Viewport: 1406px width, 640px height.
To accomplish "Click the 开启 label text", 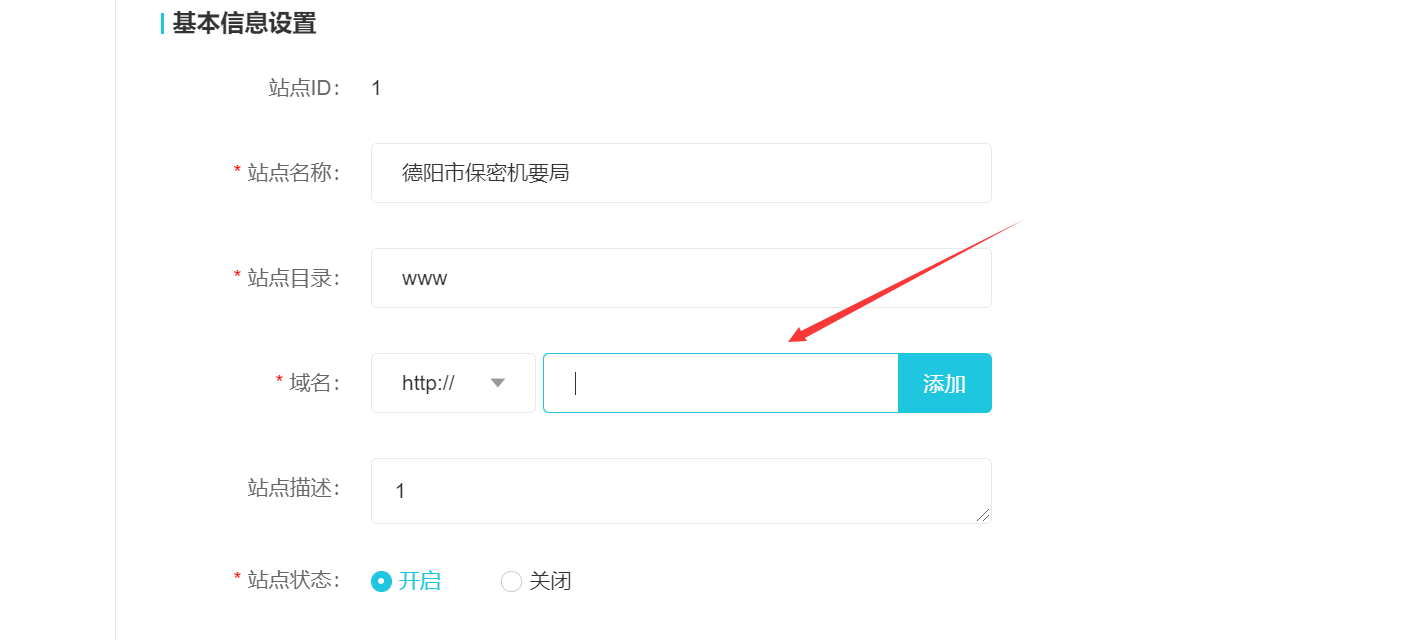I will coord(420,581).
